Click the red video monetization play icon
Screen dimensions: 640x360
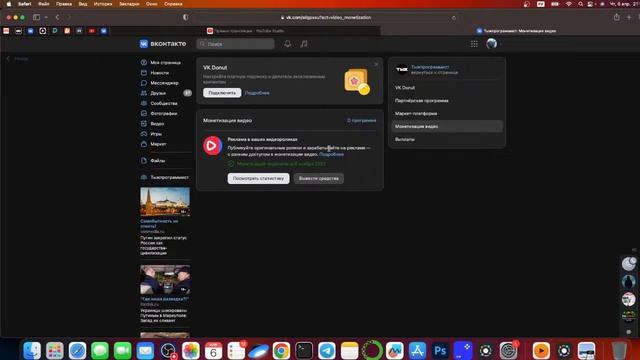click(x=213, y=146)
